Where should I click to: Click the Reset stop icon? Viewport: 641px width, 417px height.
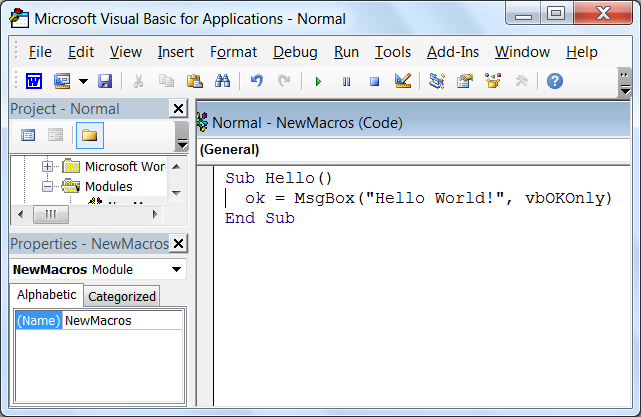point(374,81)
